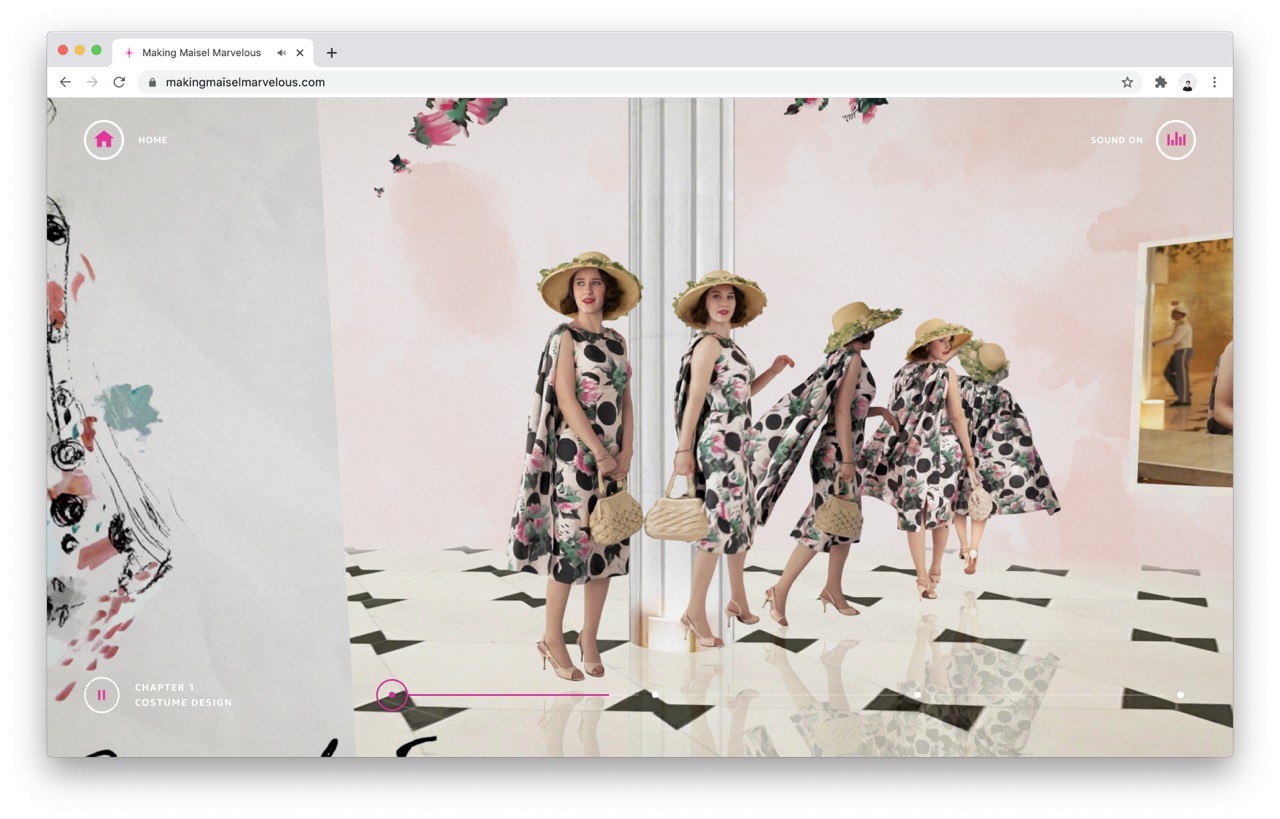Mute the tab using the speaker icon
The width and height of the screenshot is (1280, 819).
pos(282,53)
